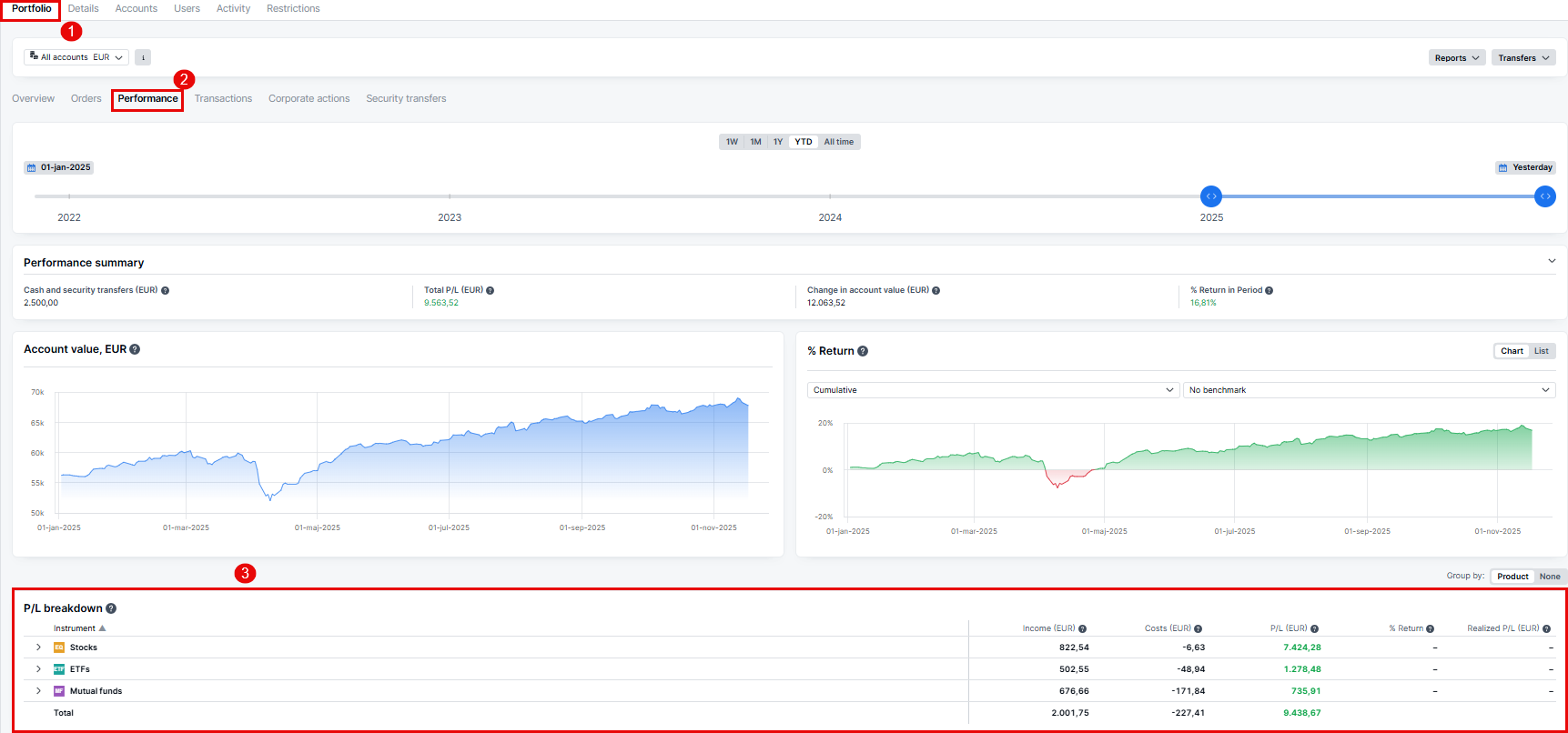Open the Transfers menu button
Viewport: 1568px width, 733px height.
[1522, 58]
